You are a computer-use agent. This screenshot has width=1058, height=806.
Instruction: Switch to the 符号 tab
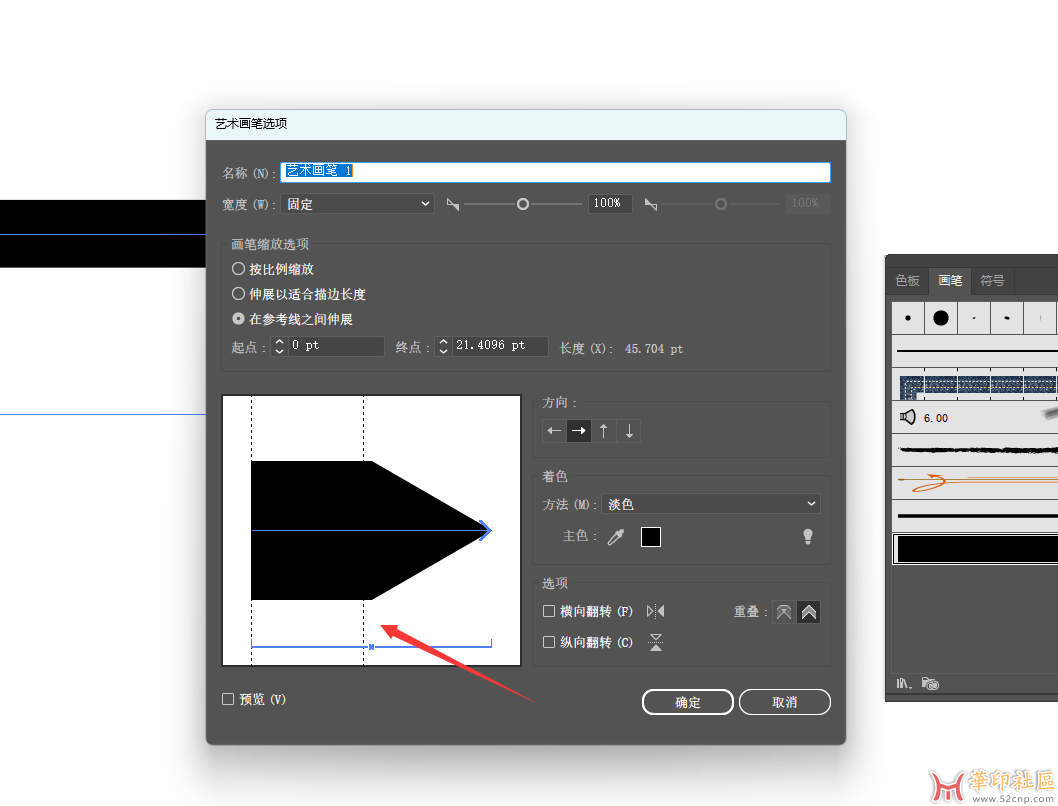pyautogui.click(x=992, y=281)
